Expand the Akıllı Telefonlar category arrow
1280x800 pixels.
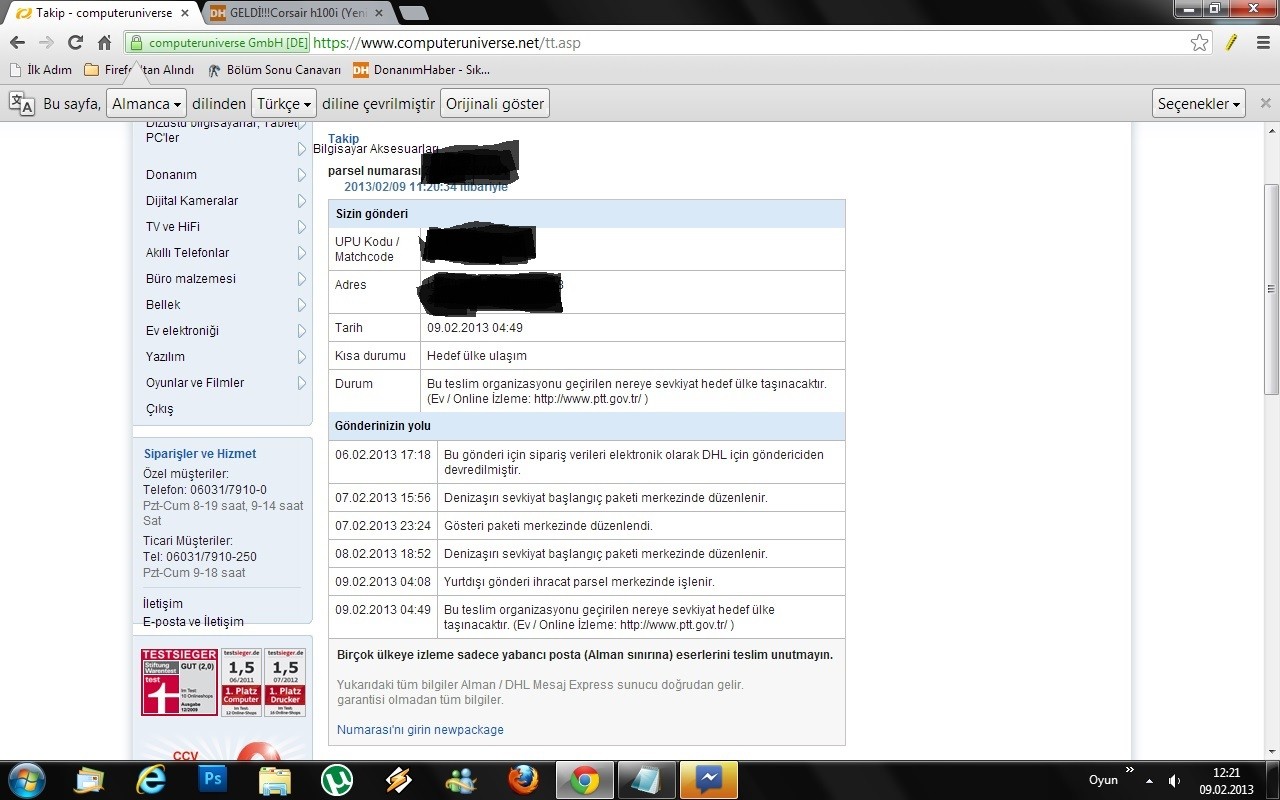click(302, 253)
